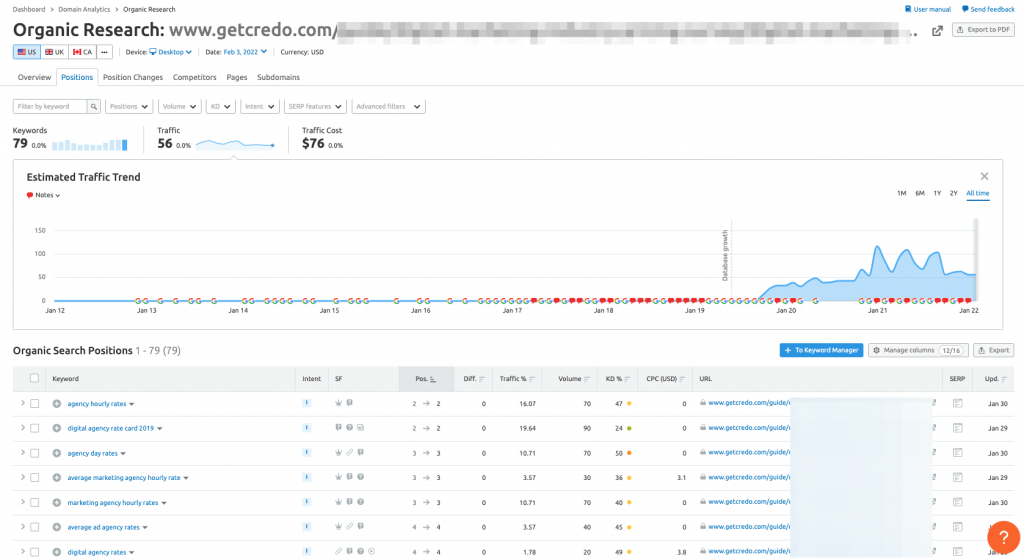Check the 'average marketing agency hourly rate' checkbox
This screenshot has height=560, width=1024.
[35, 478]
